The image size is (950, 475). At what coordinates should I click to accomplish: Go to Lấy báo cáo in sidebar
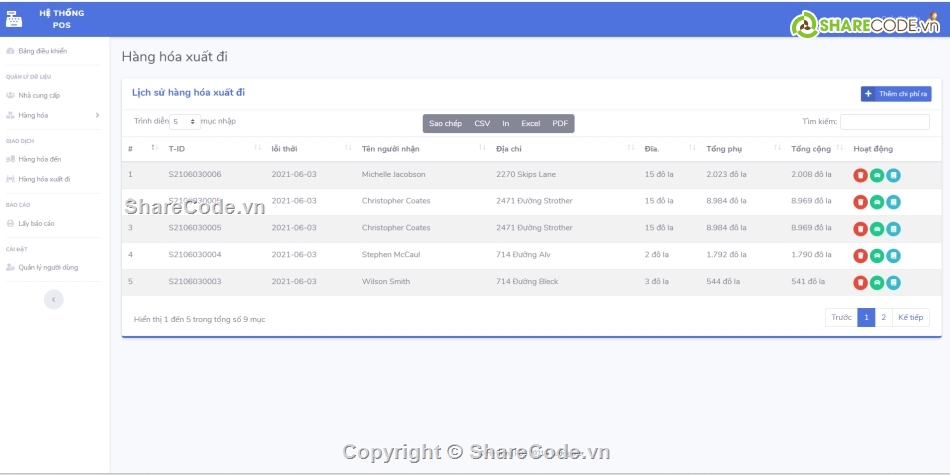click(36, 223)
